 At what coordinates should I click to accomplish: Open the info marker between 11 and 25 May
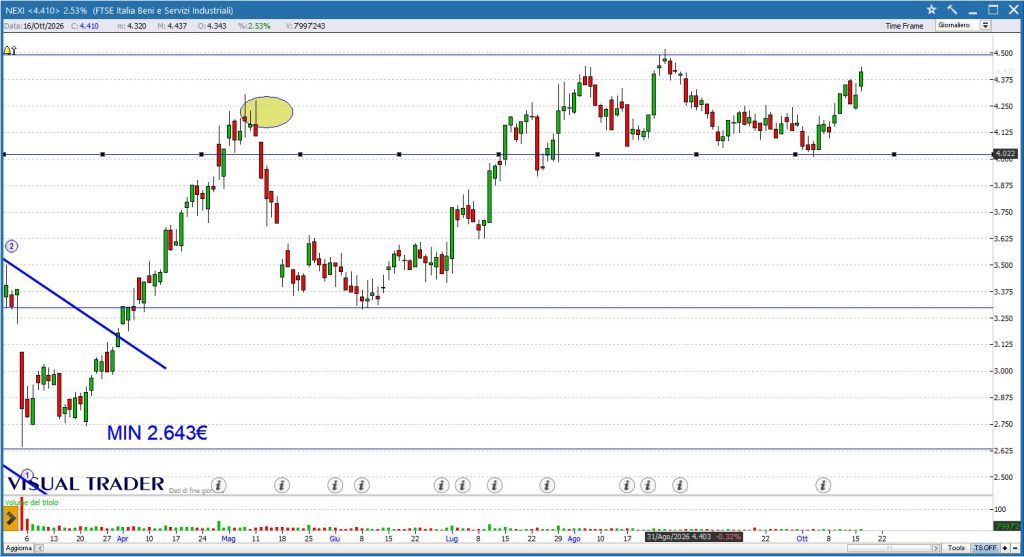(281, 485)
